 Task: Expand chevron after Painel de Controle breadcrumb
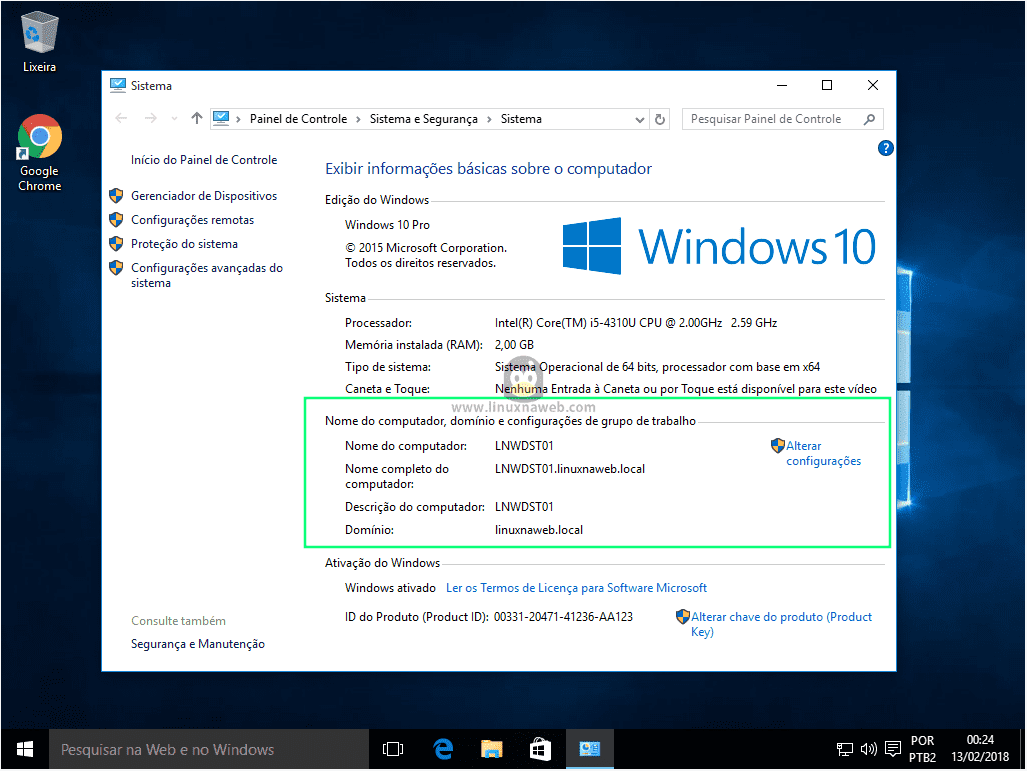click(x=358, y=119)
